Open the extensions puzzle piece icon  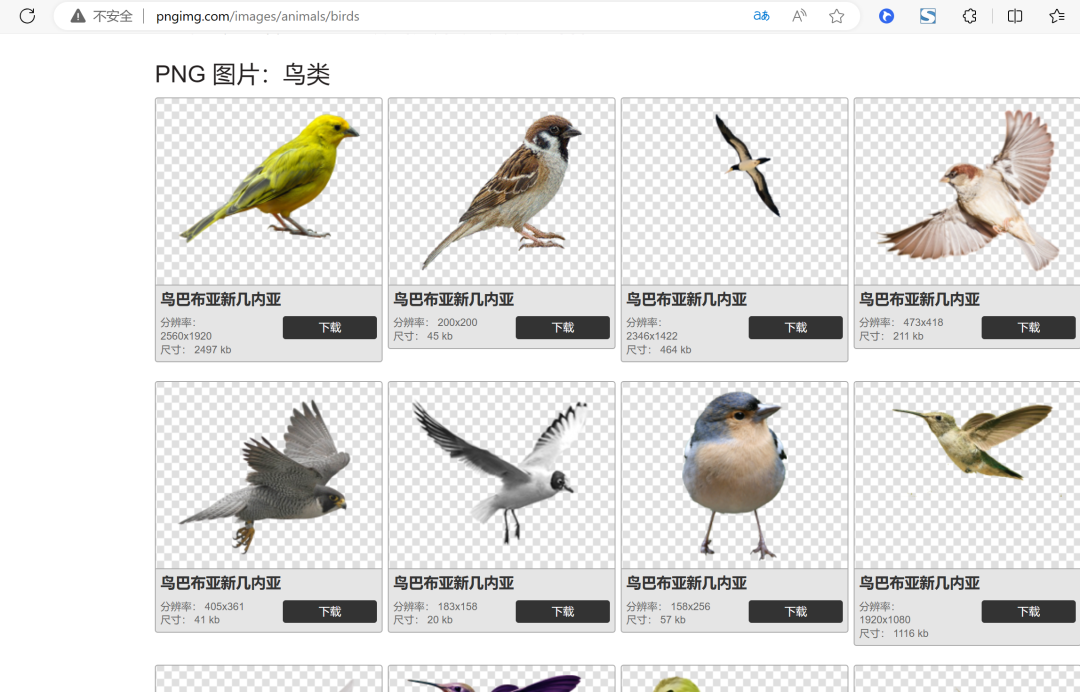pyautogui.click(x=970, y=16)
